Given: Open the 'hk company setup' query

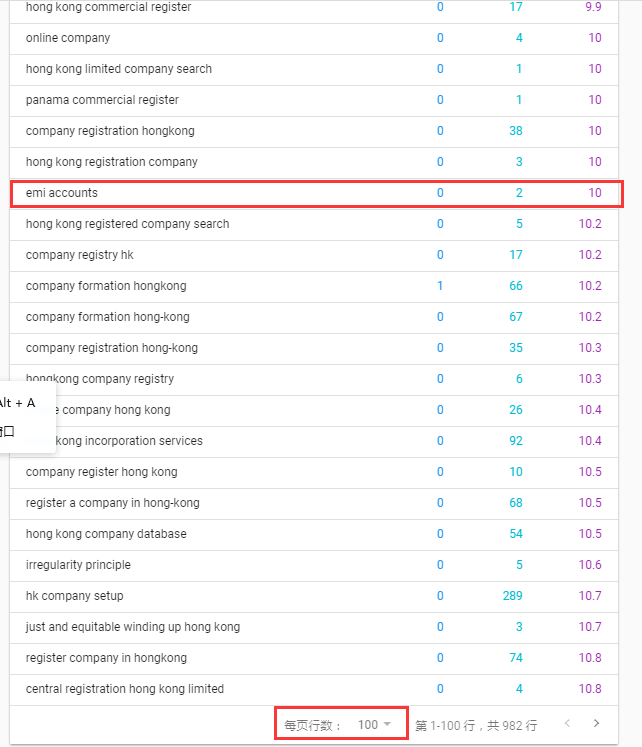Looking at the screenshot, I should [75, 596].
